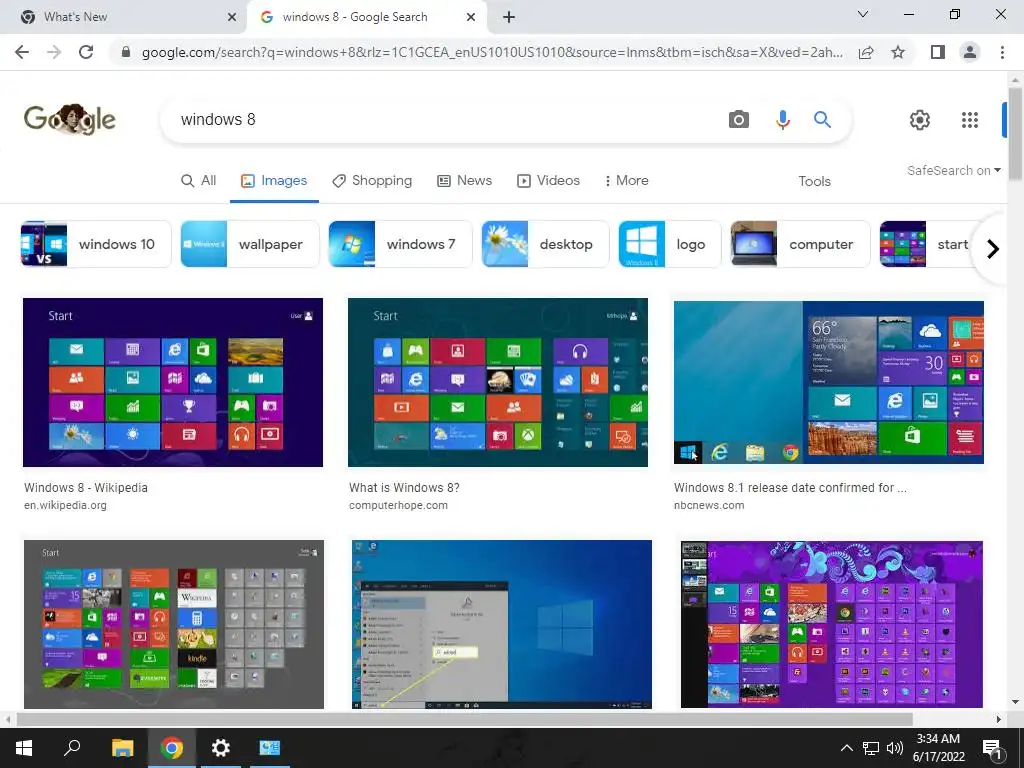
Task: Filter by the desktop chip
Action: tap(545, 244)
